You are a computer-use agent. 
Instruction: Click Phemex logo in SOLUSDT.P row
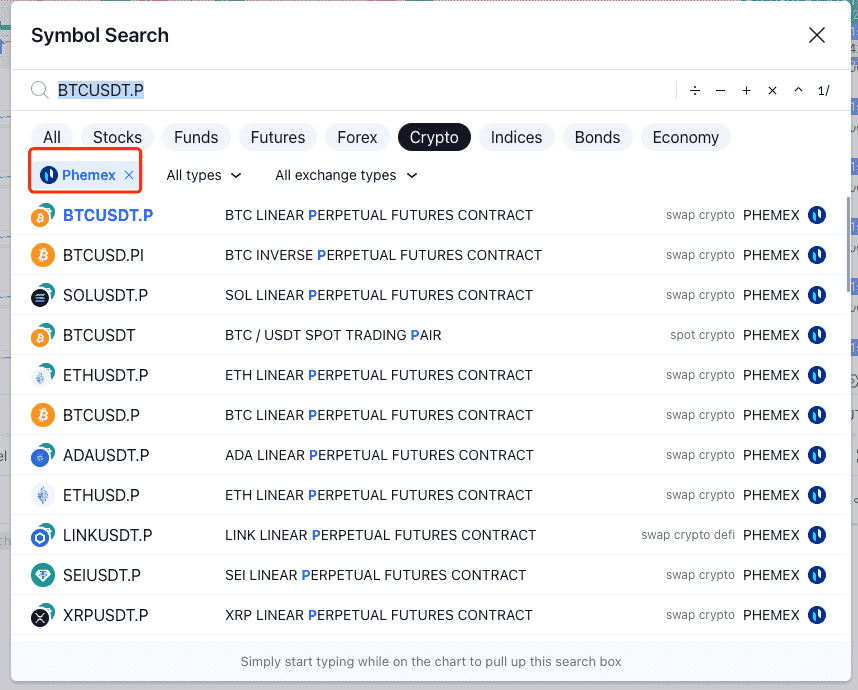pyautogui.click(x=817, y=295)
